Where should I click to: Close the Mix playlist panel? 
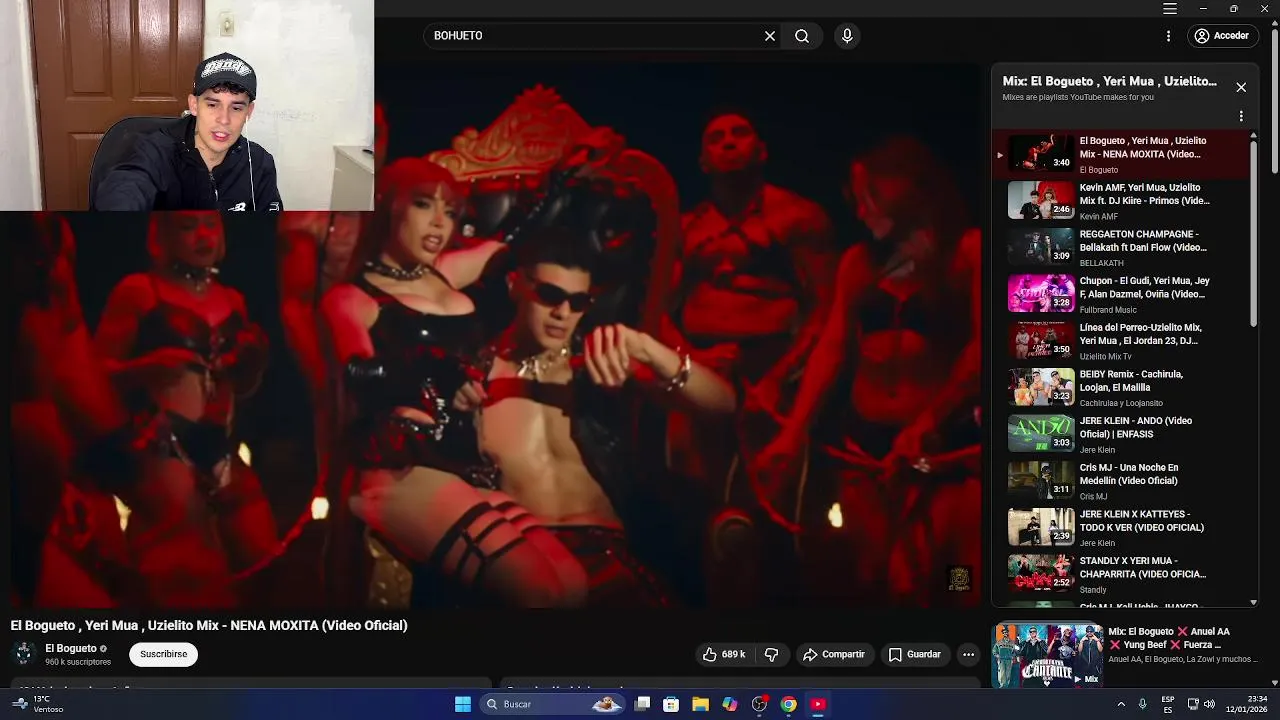(1241, 87)
